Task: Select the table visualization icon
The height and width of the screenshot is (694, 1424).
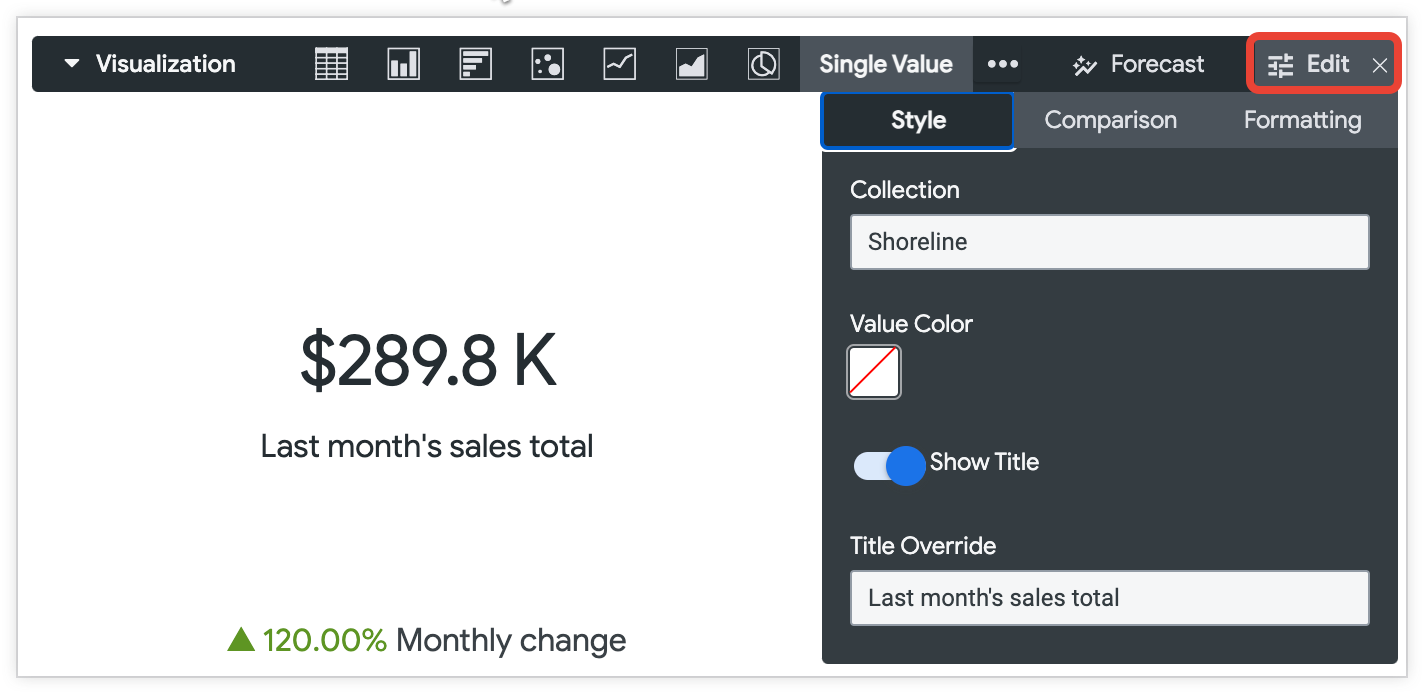Action: tap(330, 63)
